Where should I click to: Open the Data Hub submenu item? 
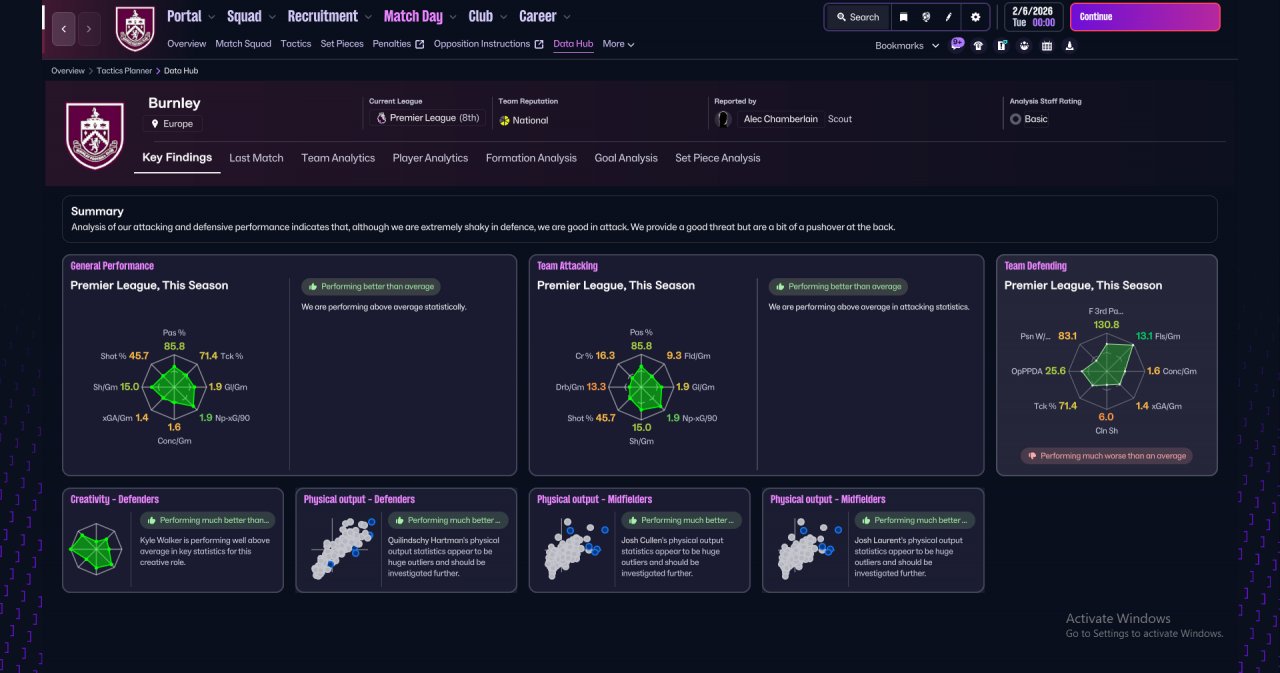click(x=573, y=44)
